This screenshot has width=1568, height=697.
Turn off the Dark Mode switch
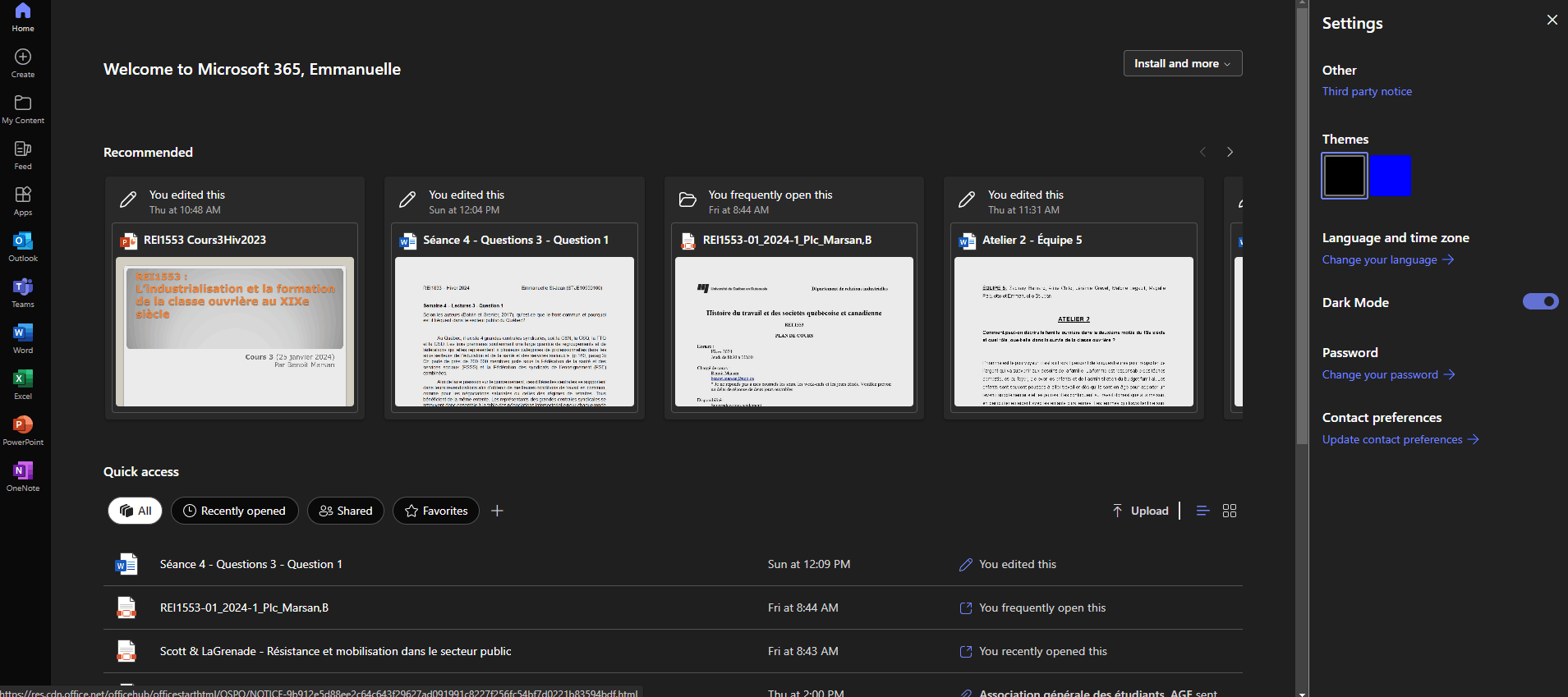(1540, 301)
